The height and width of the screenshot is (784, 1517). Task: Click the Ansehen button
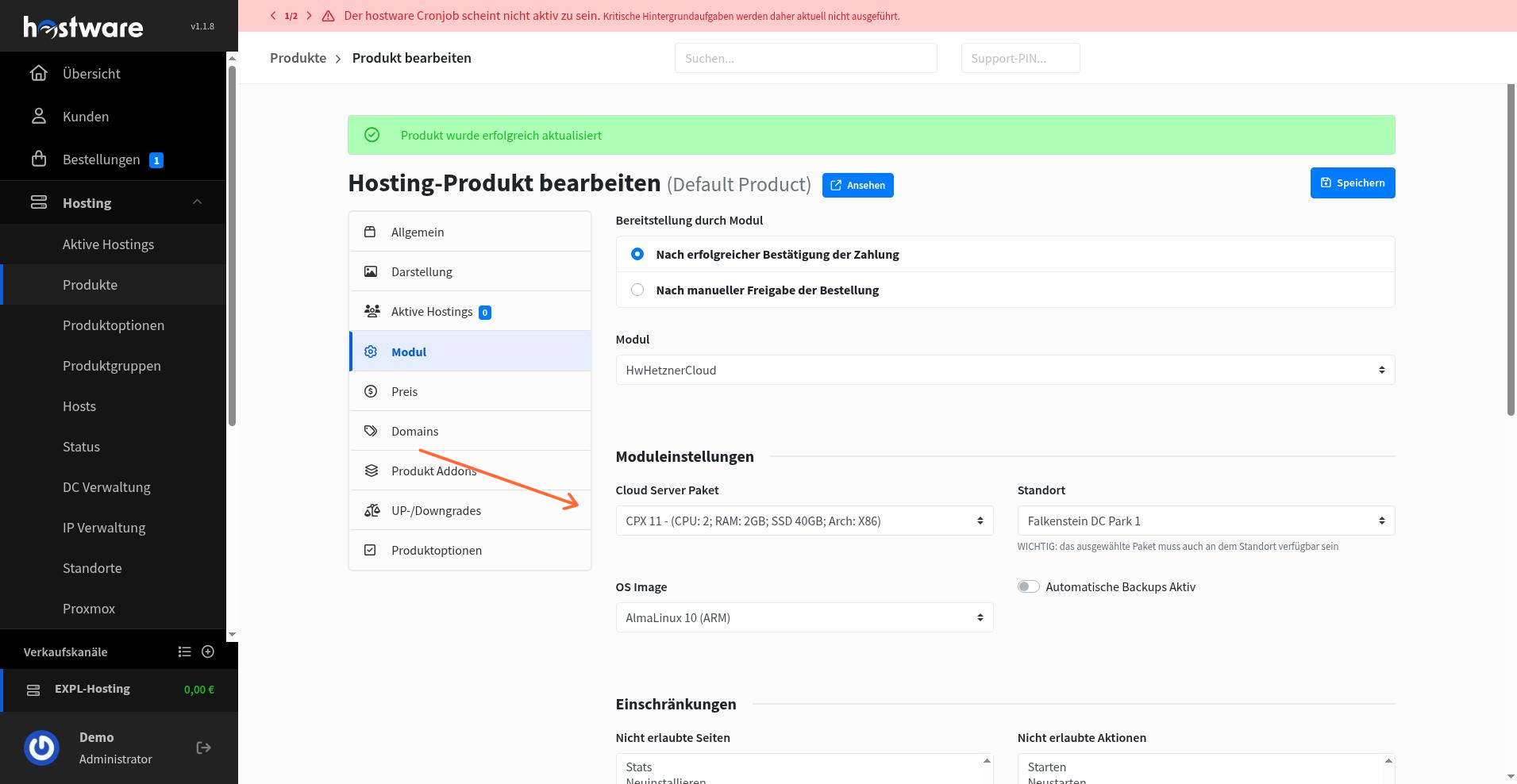[x=857, y=185]
